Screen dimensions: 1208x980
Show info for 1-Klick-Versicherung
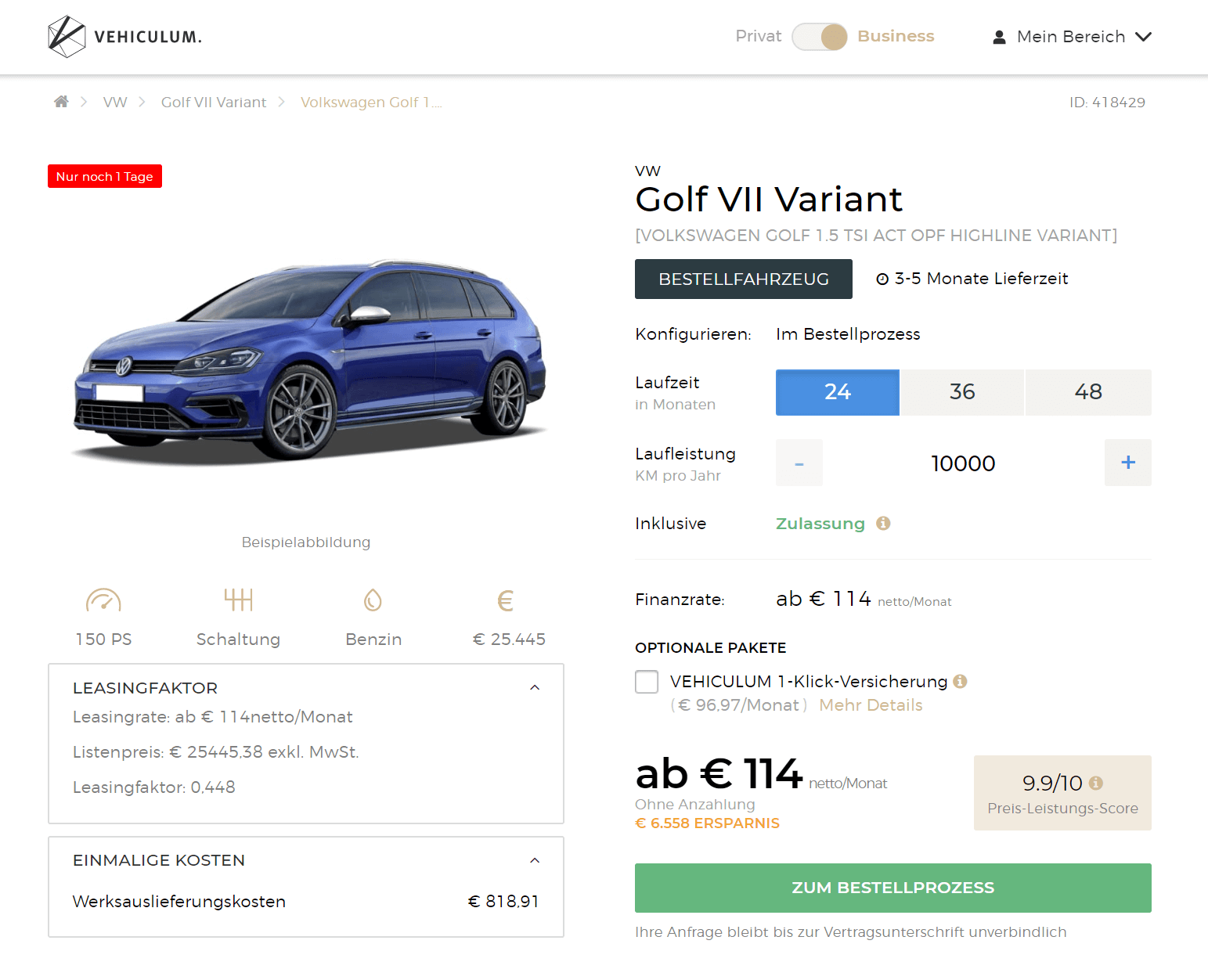click(x=961, y=681)
